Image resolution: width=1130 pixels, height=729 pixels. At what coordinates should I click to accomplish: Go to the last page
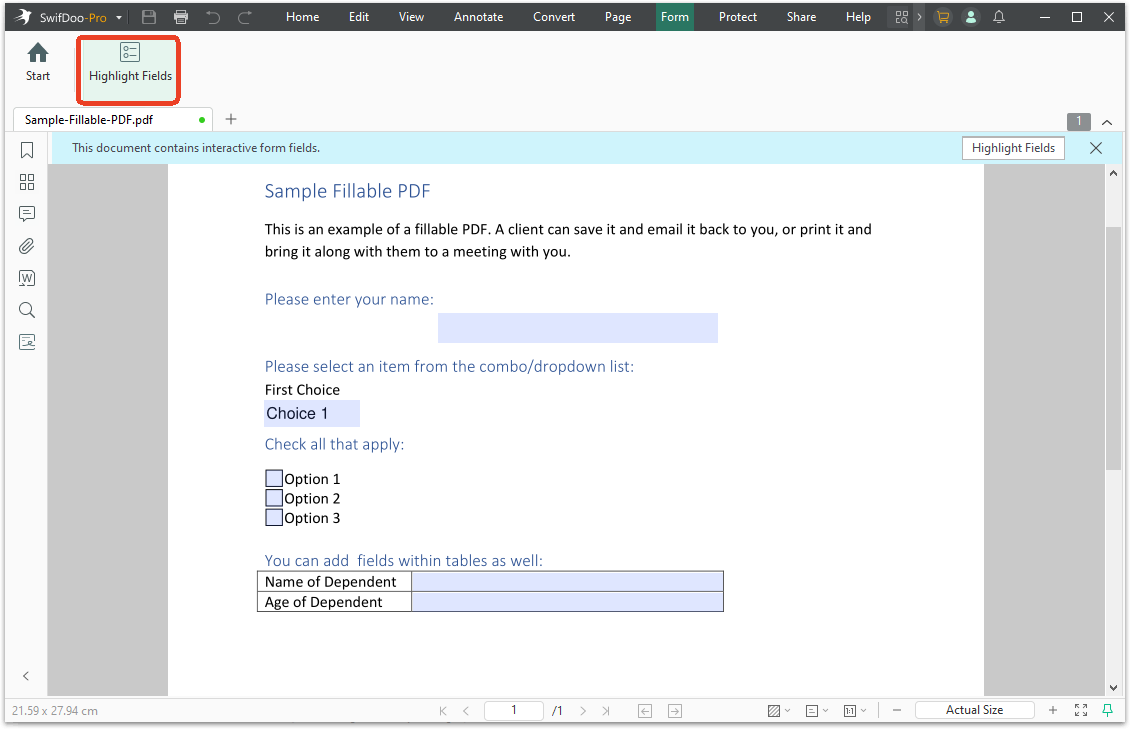[606, 711]
